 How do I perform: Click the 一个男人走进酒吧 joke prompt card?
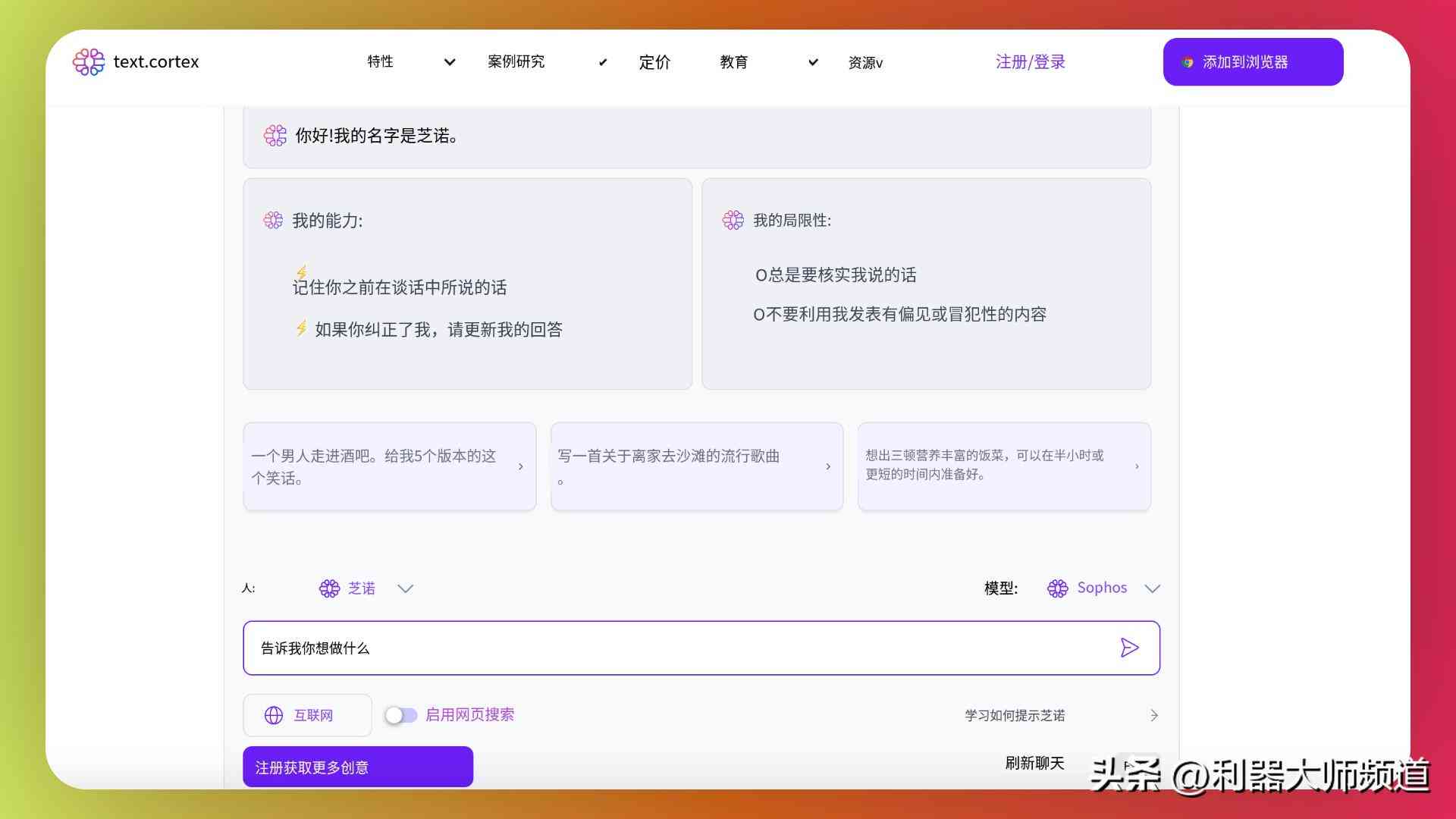[389, 466]
